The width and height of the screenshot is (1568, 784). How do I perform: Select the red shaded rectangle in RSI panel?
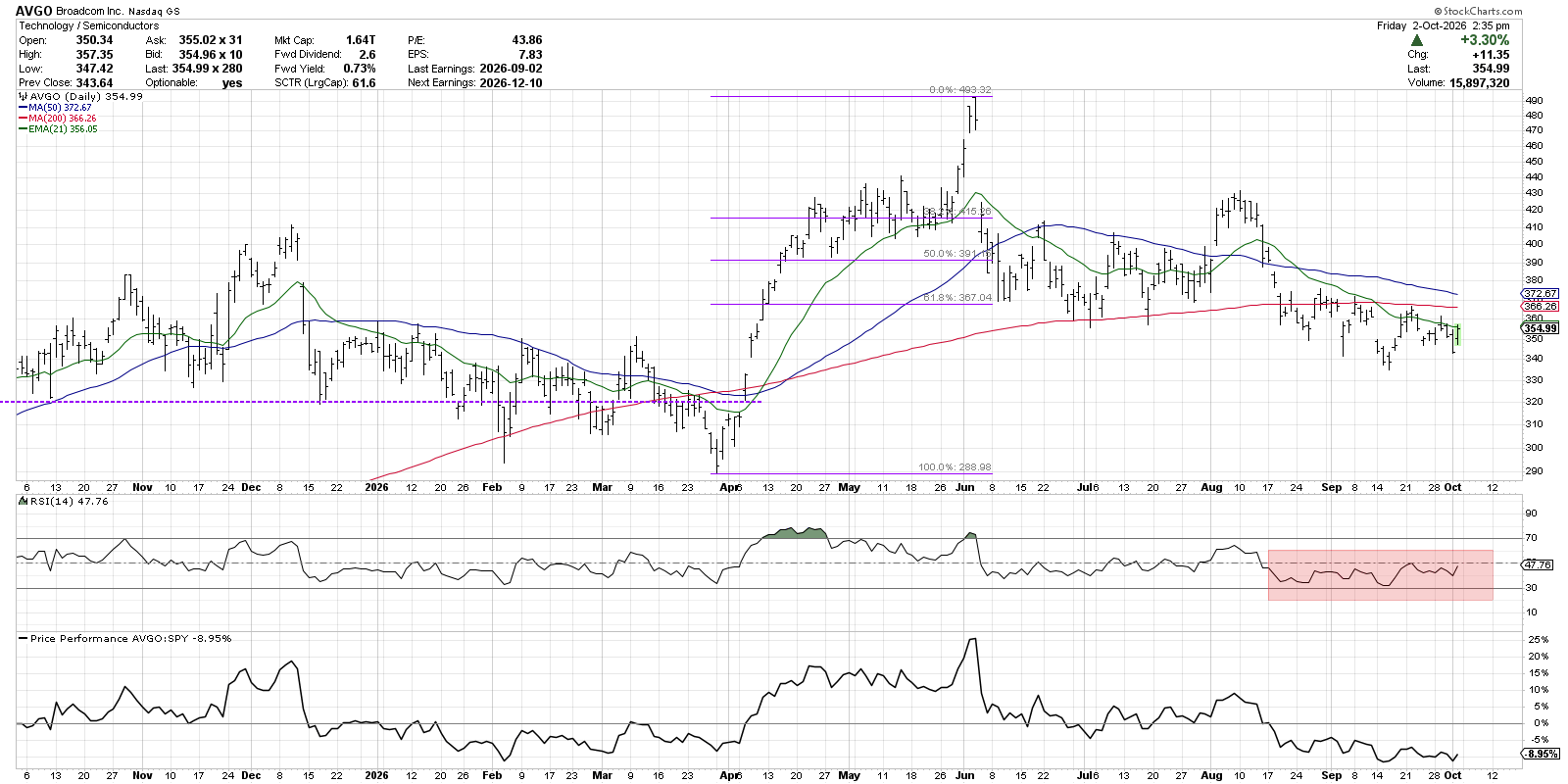point(1380,575)
